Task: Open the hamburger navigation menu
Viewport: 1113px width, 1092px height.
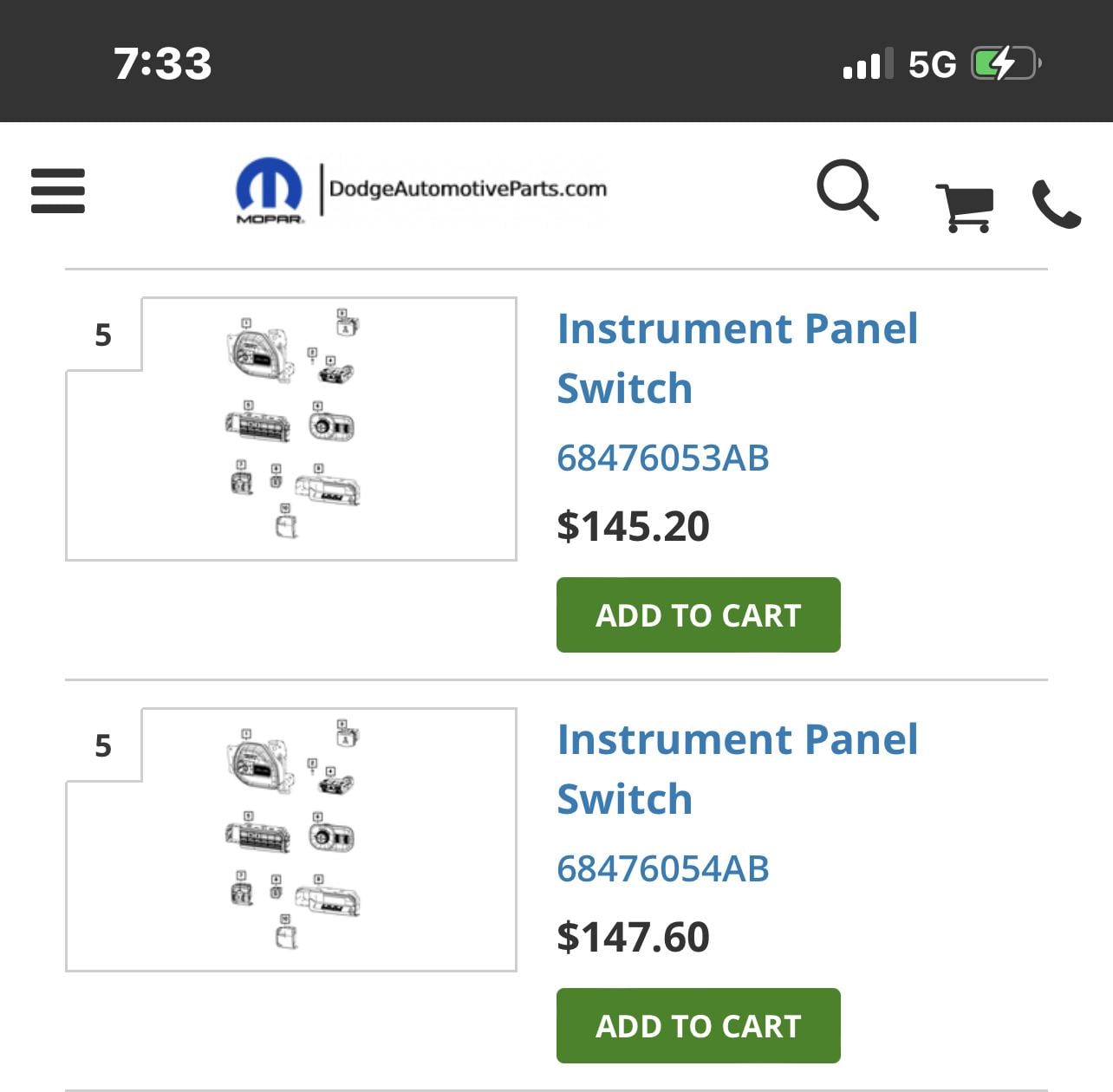Action: click(x=58, y=191)
